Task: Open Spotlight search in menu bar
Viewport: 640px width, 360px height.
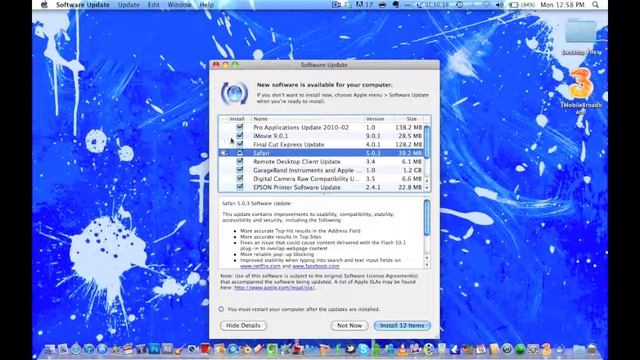Action: (596, 5)
